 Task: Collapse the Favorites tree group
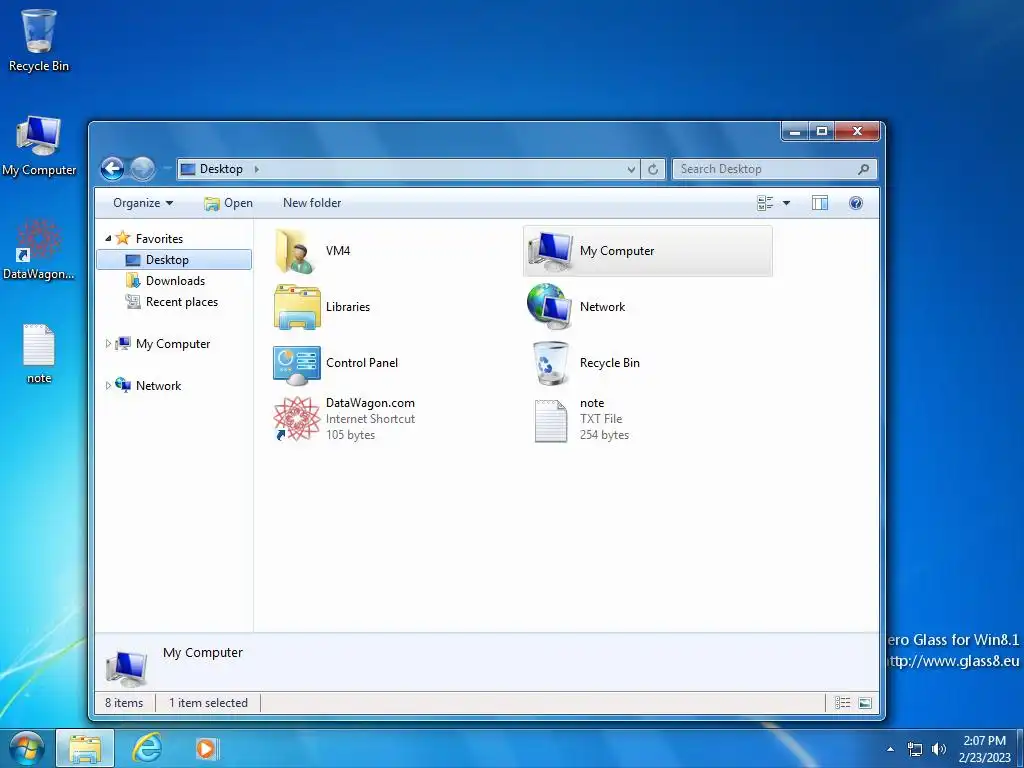(x=108, y=239)
